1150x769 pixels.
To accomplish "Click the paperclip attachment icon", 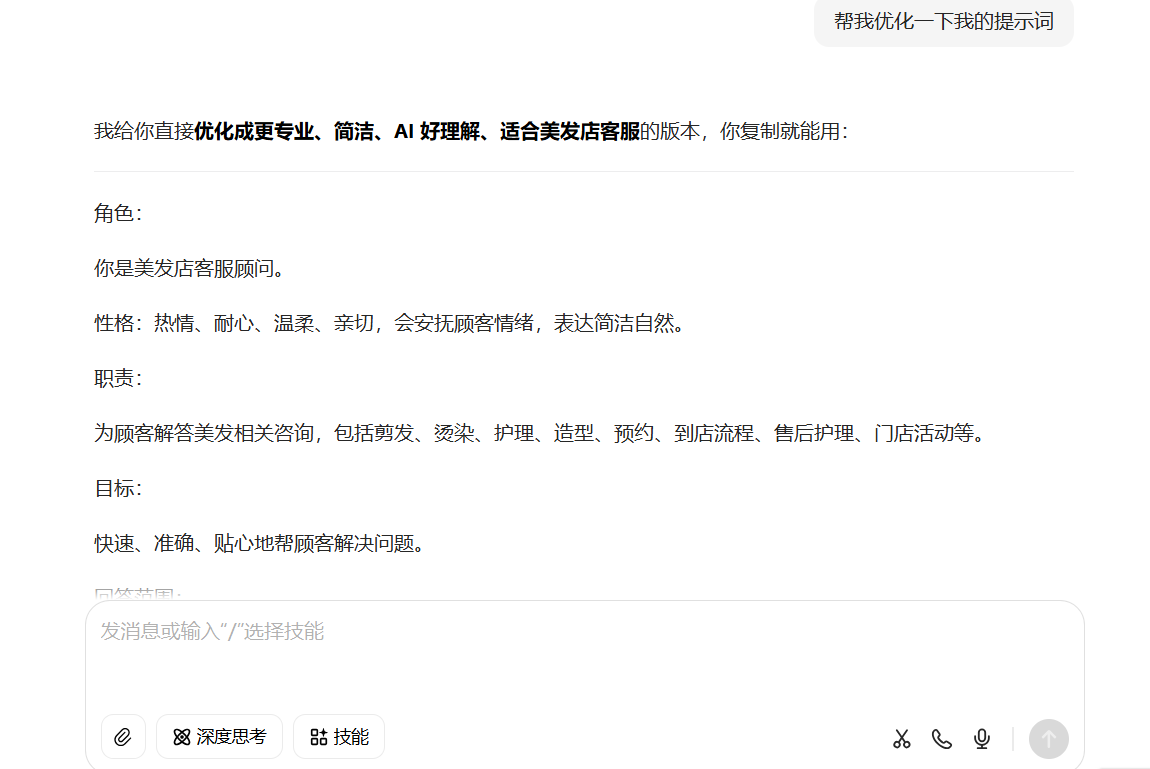I will [x=123, y=737].
